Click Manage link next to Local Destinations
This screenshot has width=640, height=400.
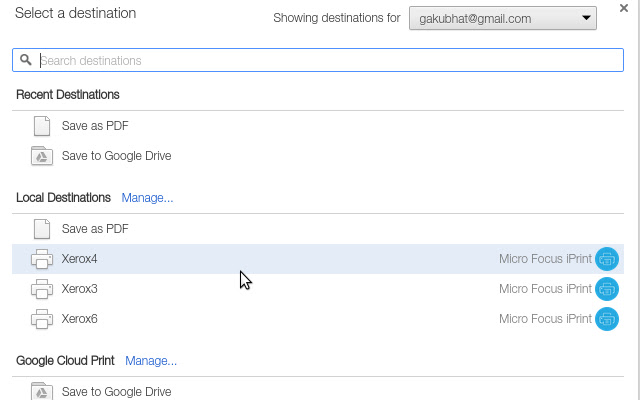(x=147, y=198)
